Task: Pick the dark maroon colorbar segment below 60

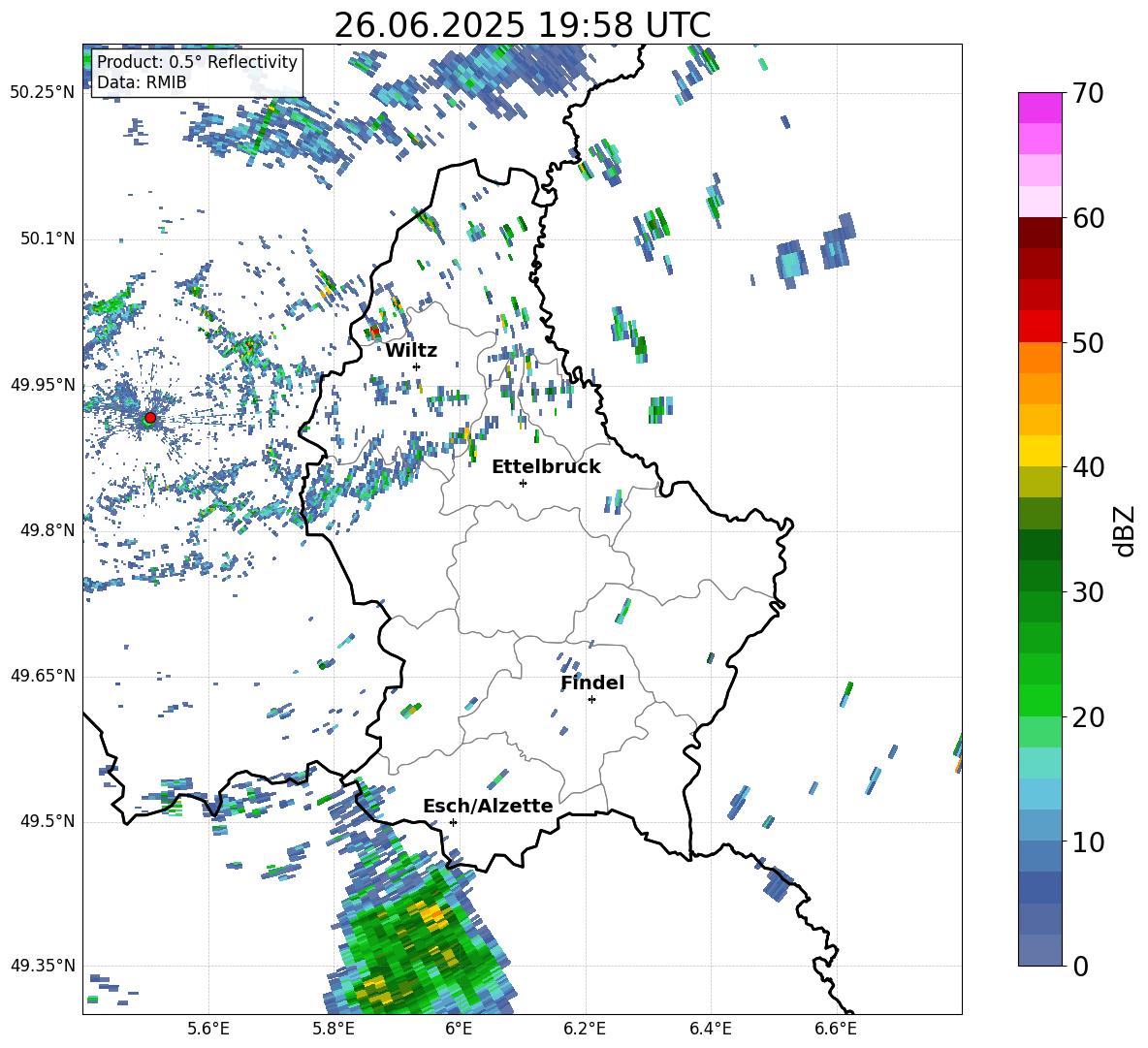Action: 1039,233
